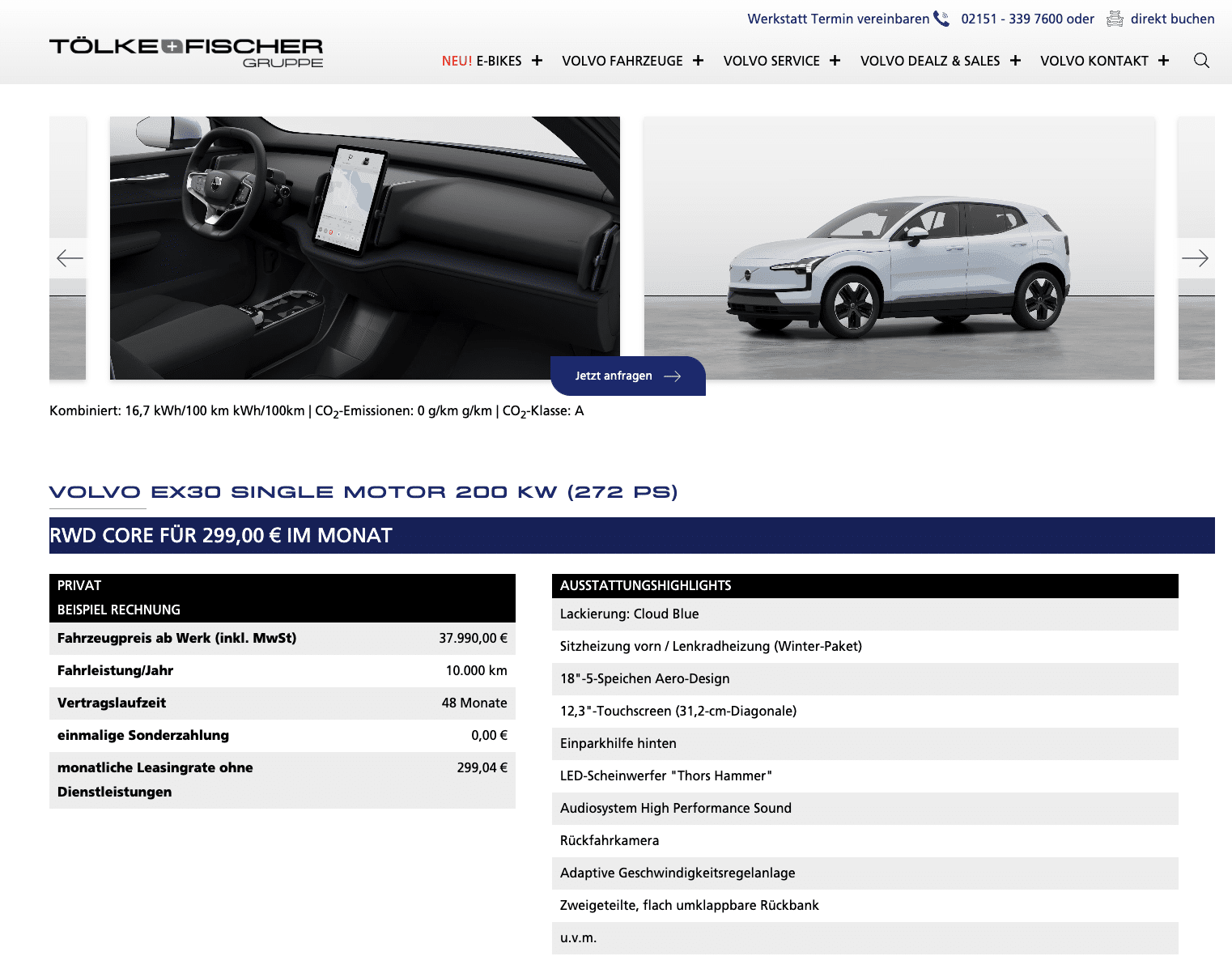Click monatliche Leasingrate ohne Dienstleistungen label
The image size is (1232, 973).
point(155,780)
